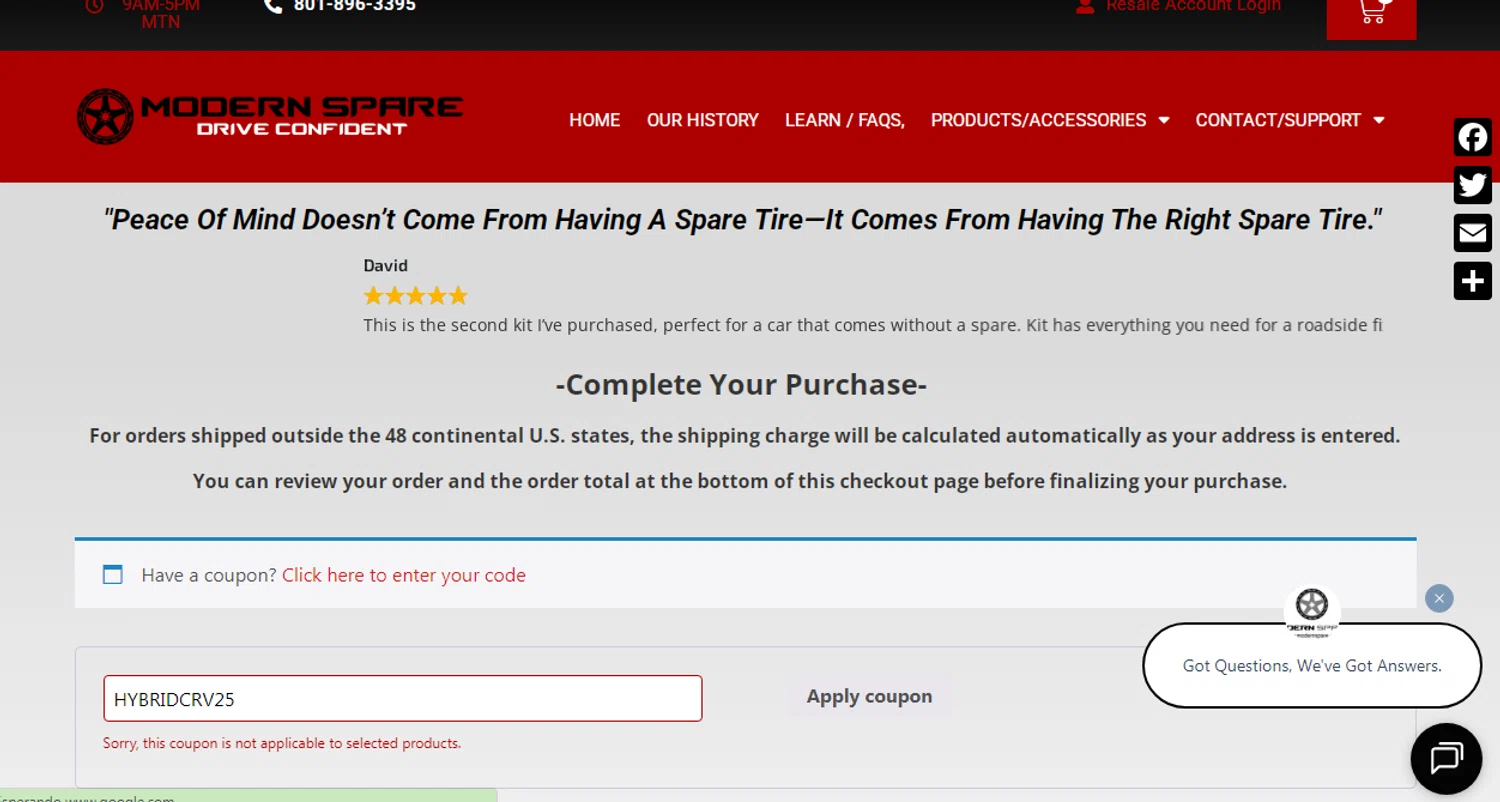The height and width of the screenshot is (802, 1500).
Task: Close the chat prompt popup
Action: [1439, 599]
